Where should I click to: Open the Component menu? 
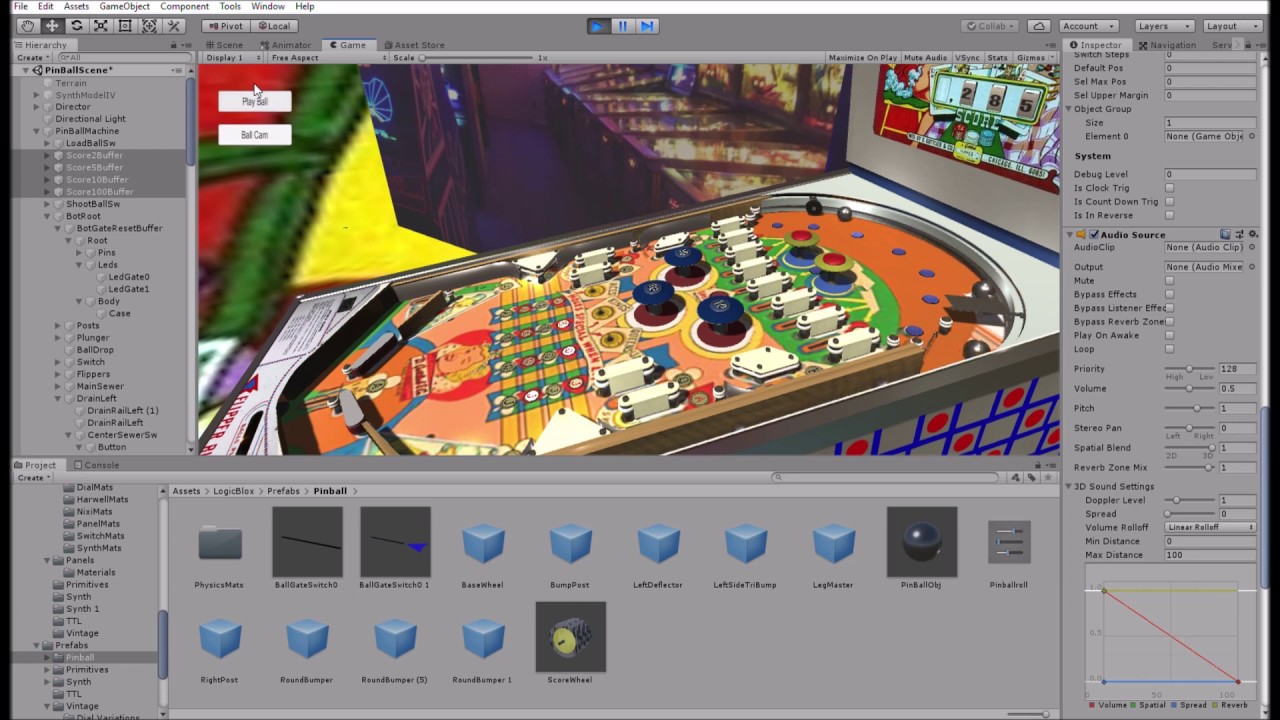184,6
